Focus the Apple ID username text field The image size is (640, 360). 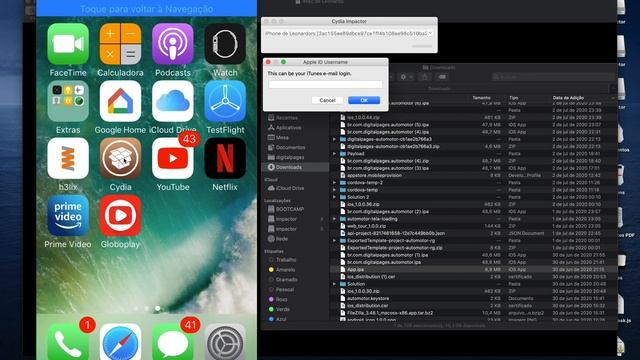click(x=325, y=84)
